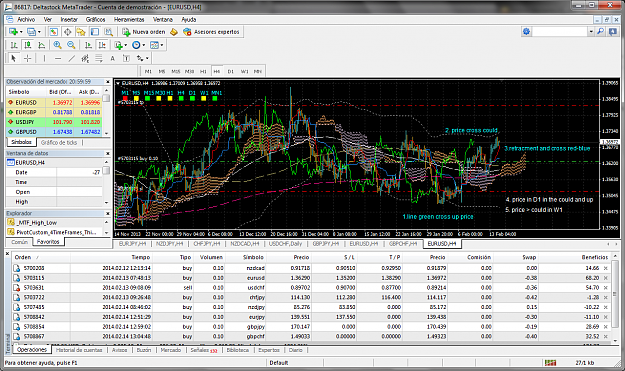Select the vertical line drawing tool

pyautogui.click(x=44, y=58)
